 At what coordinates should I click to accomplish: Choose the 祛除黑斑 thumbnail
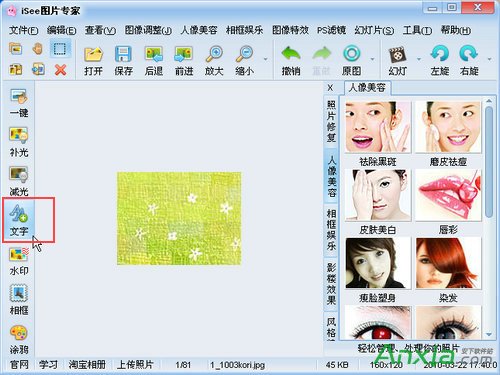378,127
